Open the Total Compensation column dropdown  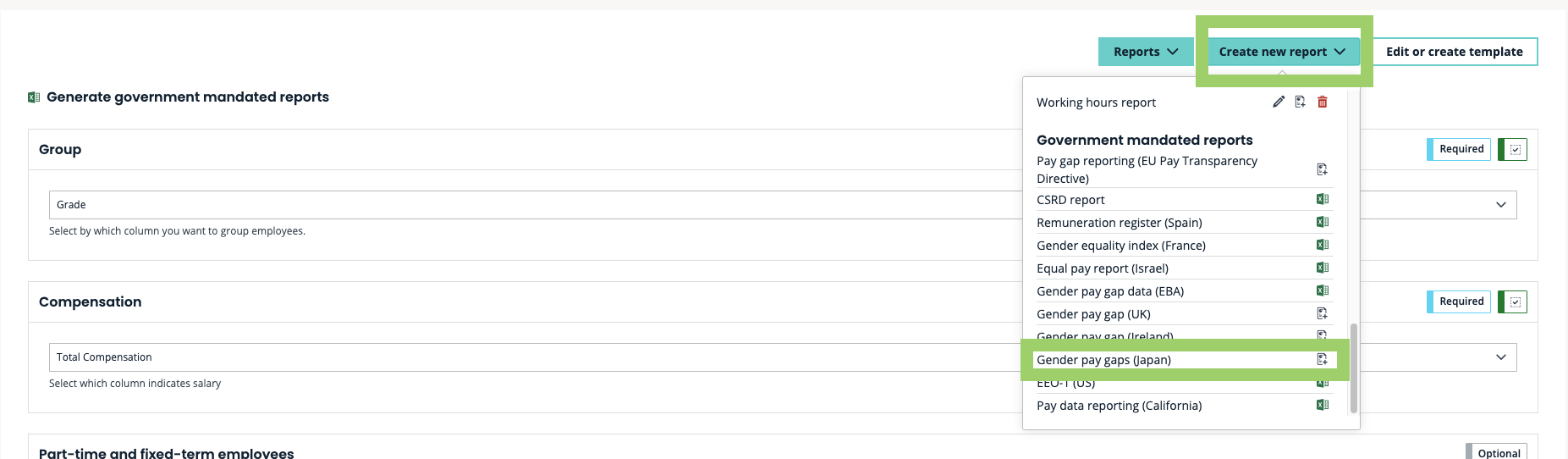[1500, 357]
